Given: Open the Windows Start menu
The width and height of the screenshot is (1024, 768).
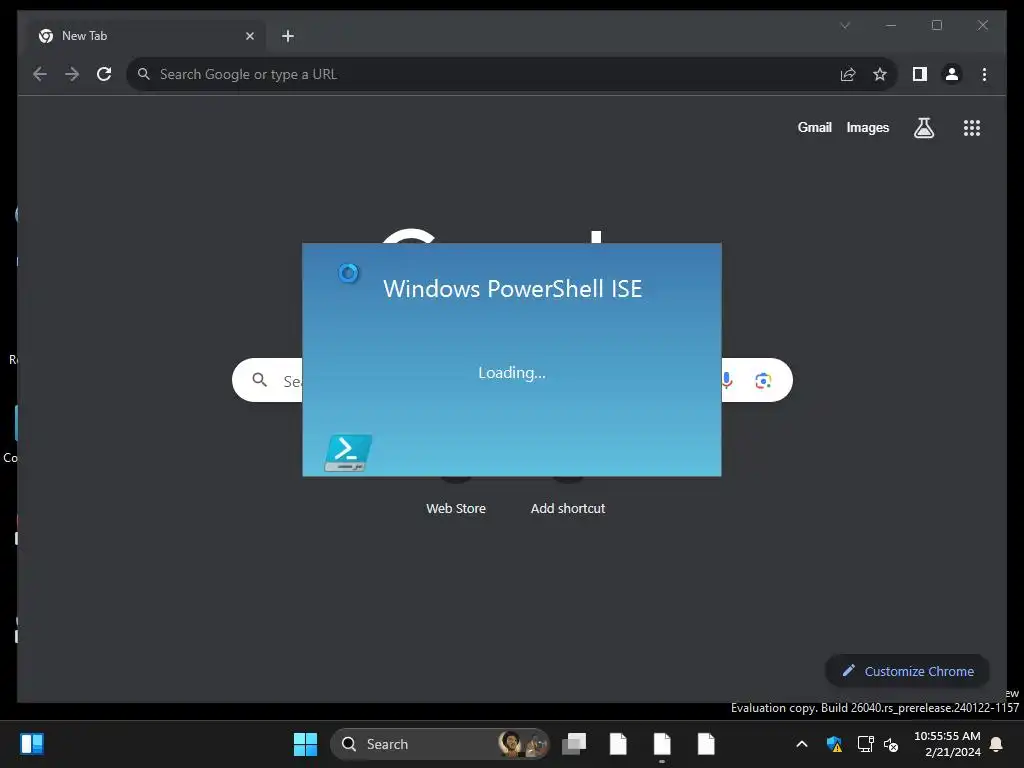Looking at the screenshot, I should click(305, 744).
